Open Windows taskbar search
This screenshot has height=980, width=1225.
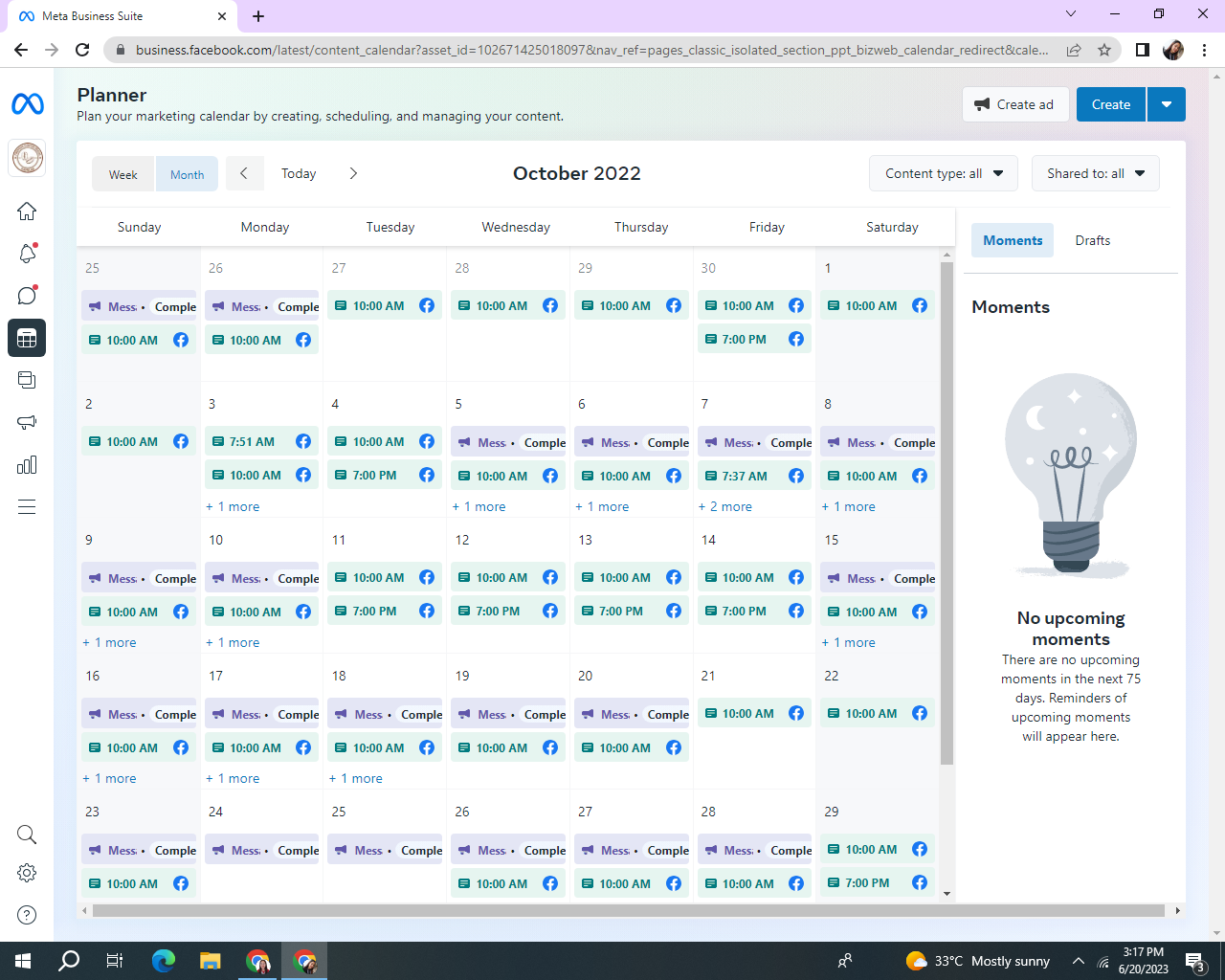point(69,961)
